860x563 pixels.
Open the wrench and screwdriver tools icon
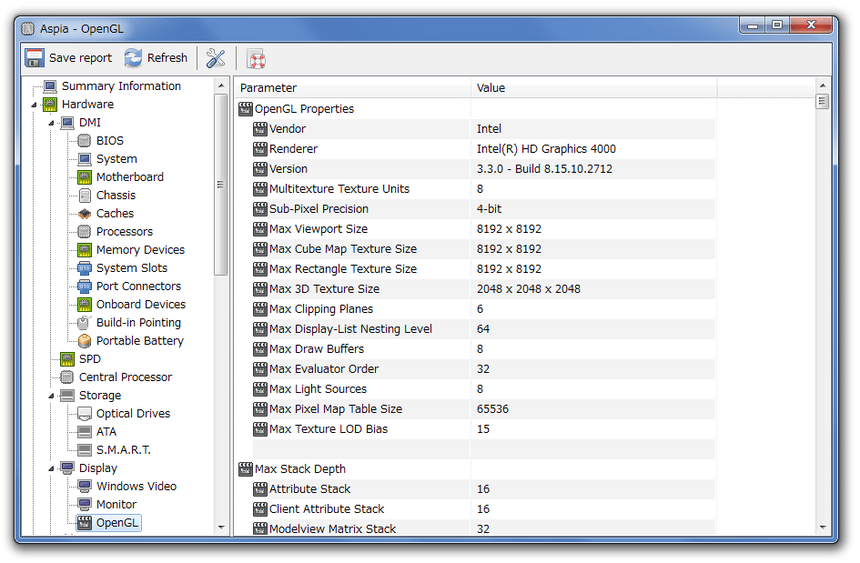[216, 58]
